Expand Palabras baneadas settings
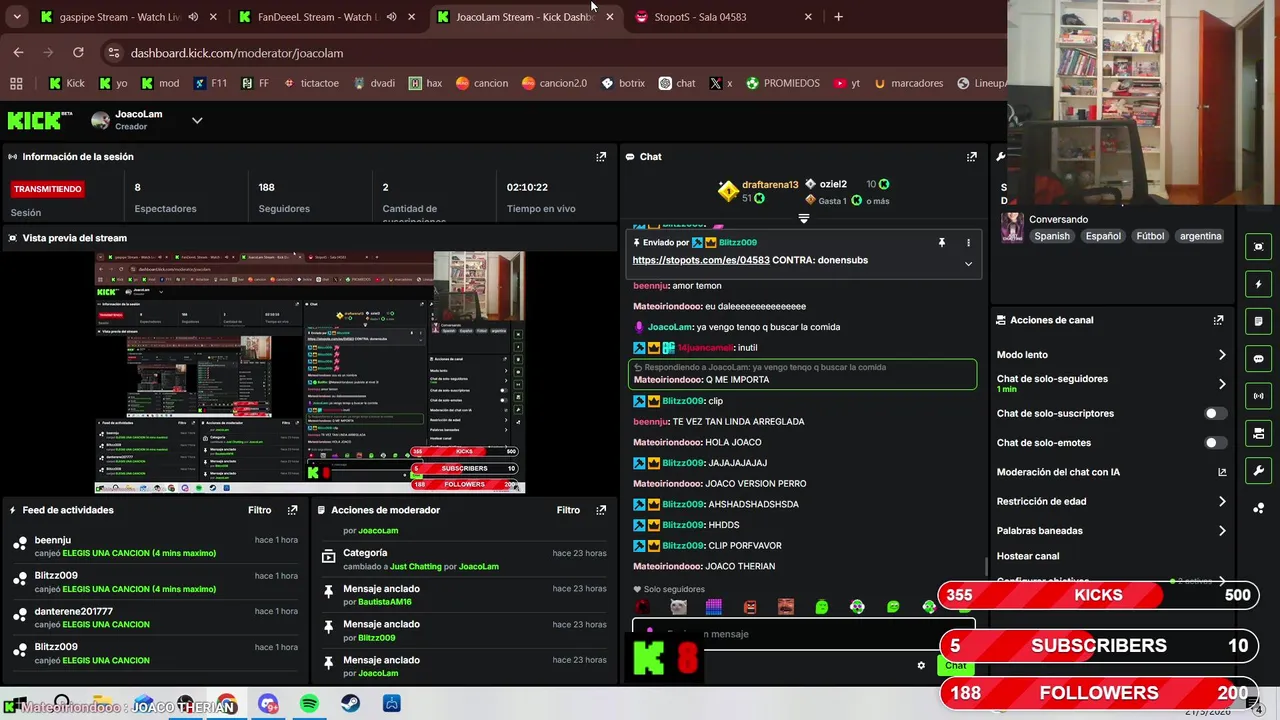The width and height of the screenshot is (1280, 720). (1222, 531)
